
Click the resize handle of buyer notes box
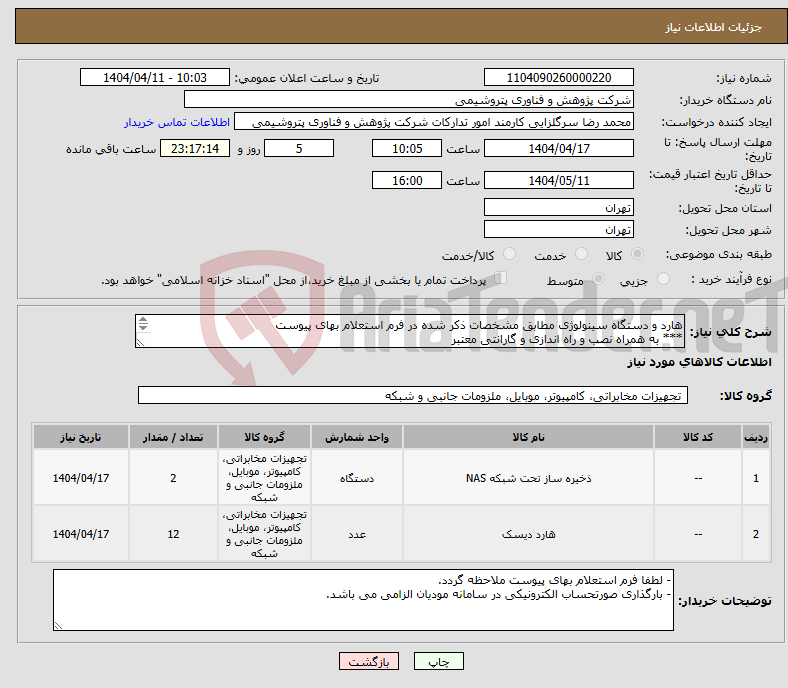pyautogui.click(x=58, y=626)
